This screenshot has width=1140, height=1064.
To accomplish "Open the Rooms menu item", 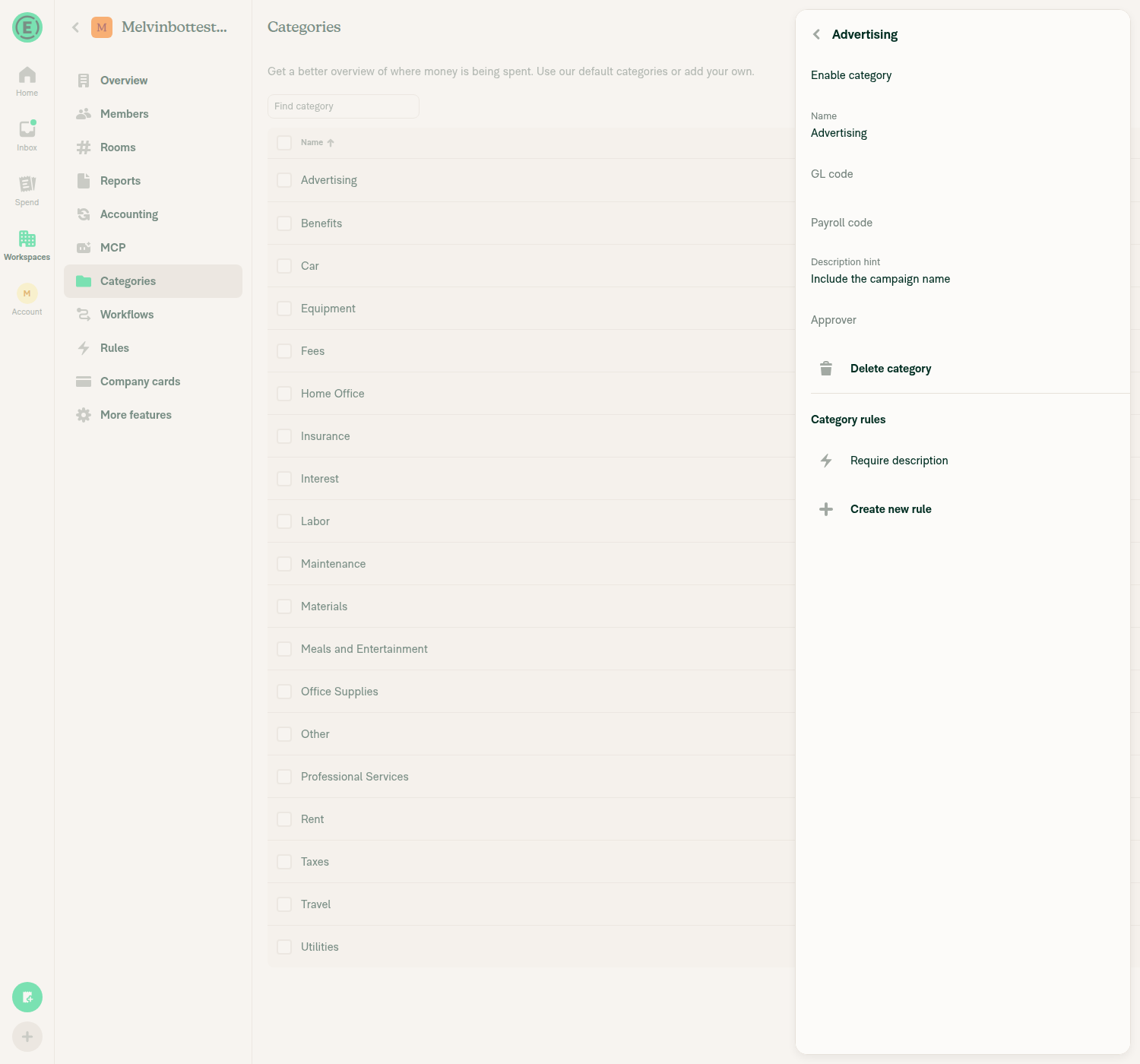I will 153,147.
